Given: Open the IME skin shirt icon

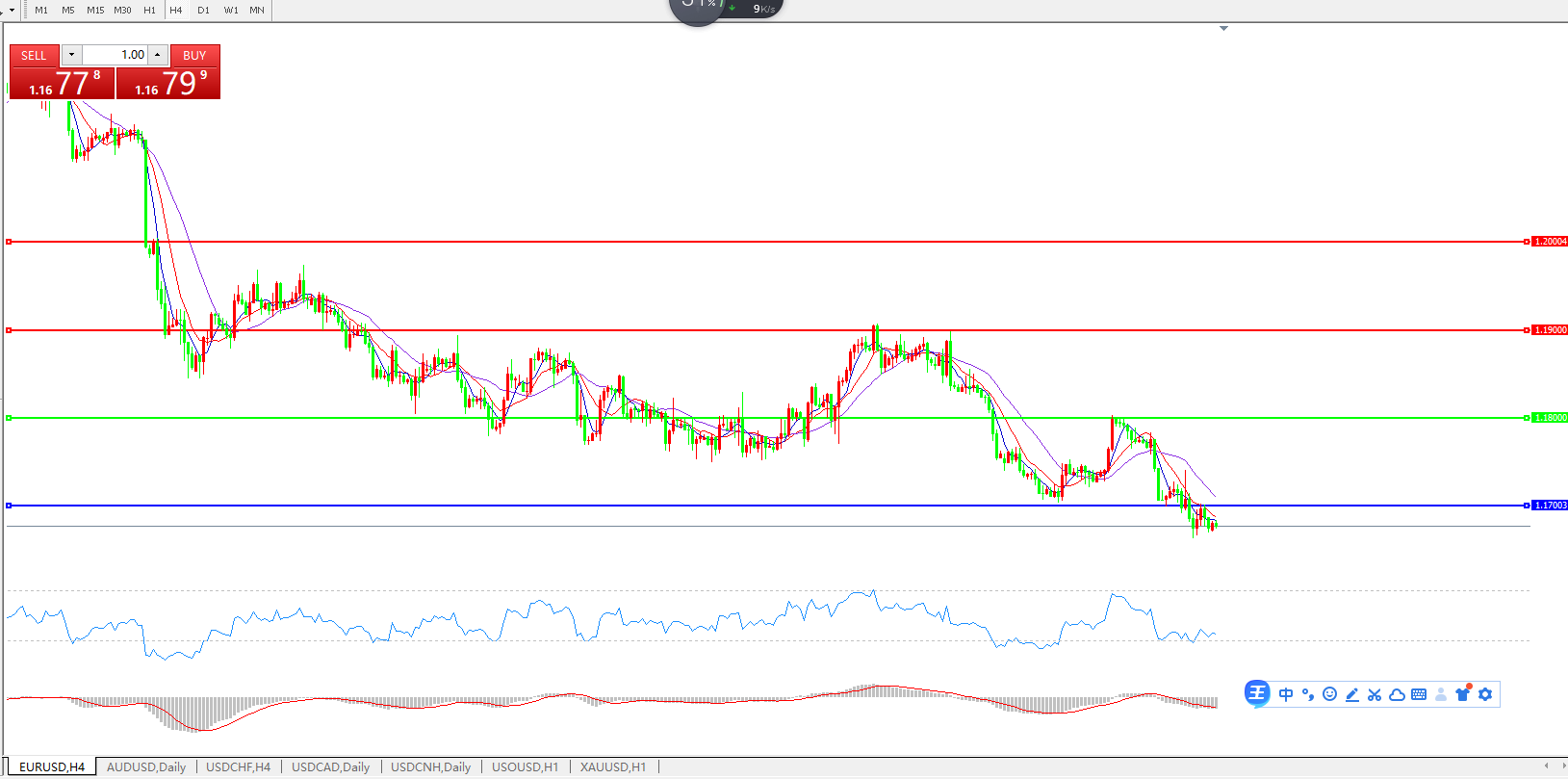Looking at the screenshot, I should [1463, 694].
